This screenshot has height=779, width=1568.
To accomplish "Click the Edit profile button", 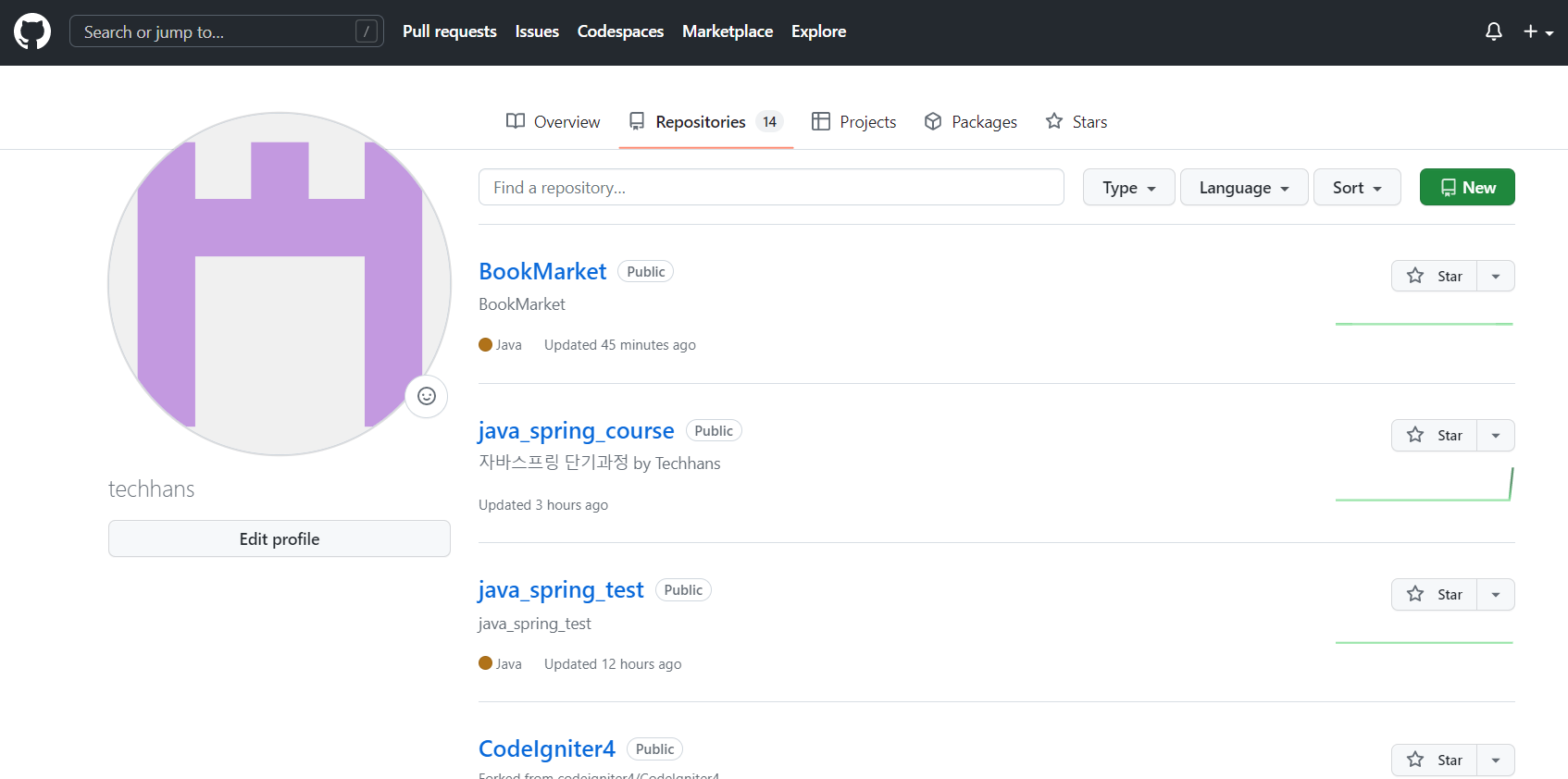I will click(280, 538).
